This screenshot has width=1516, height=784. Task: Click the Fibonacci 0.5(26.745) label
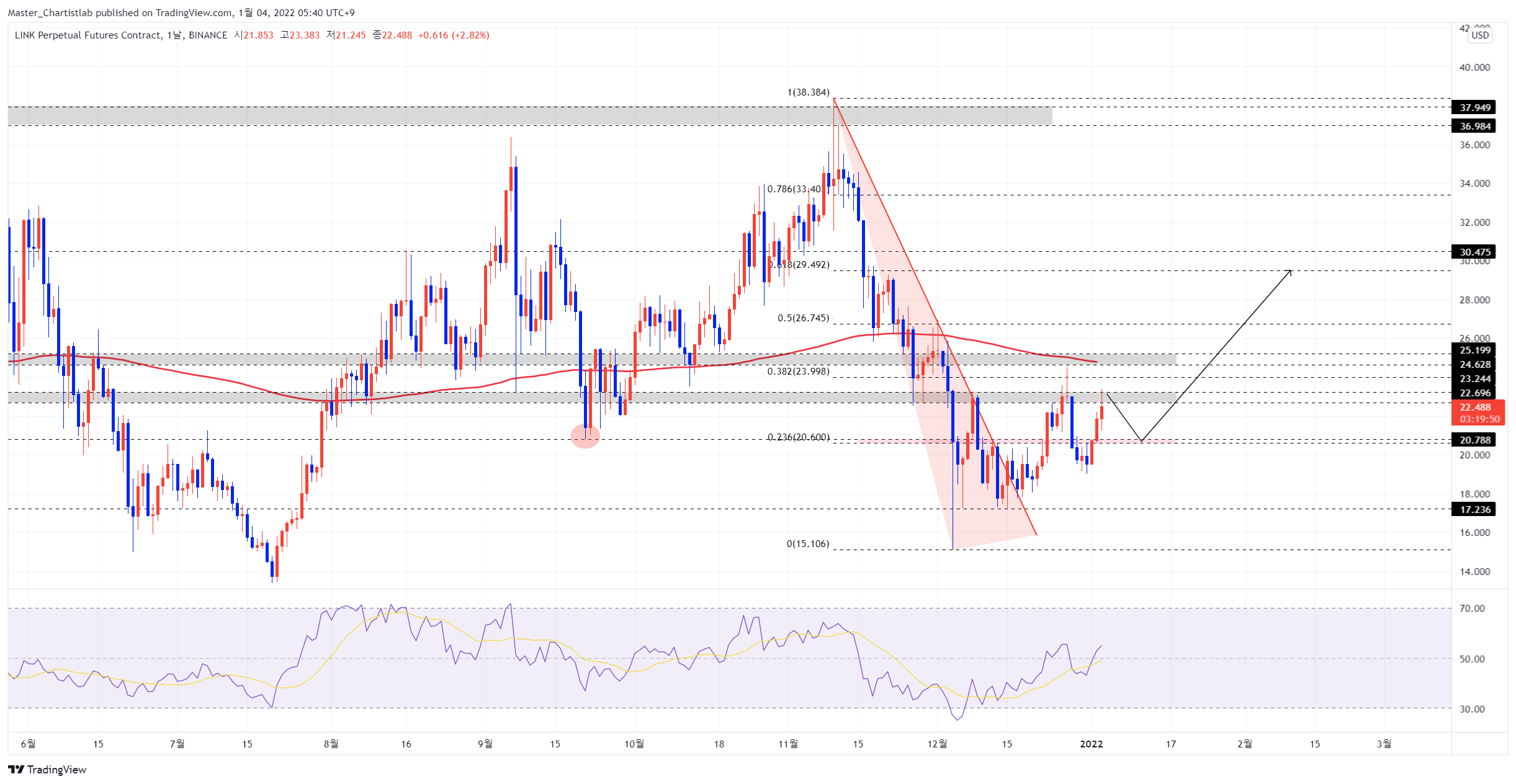point(803,318)
